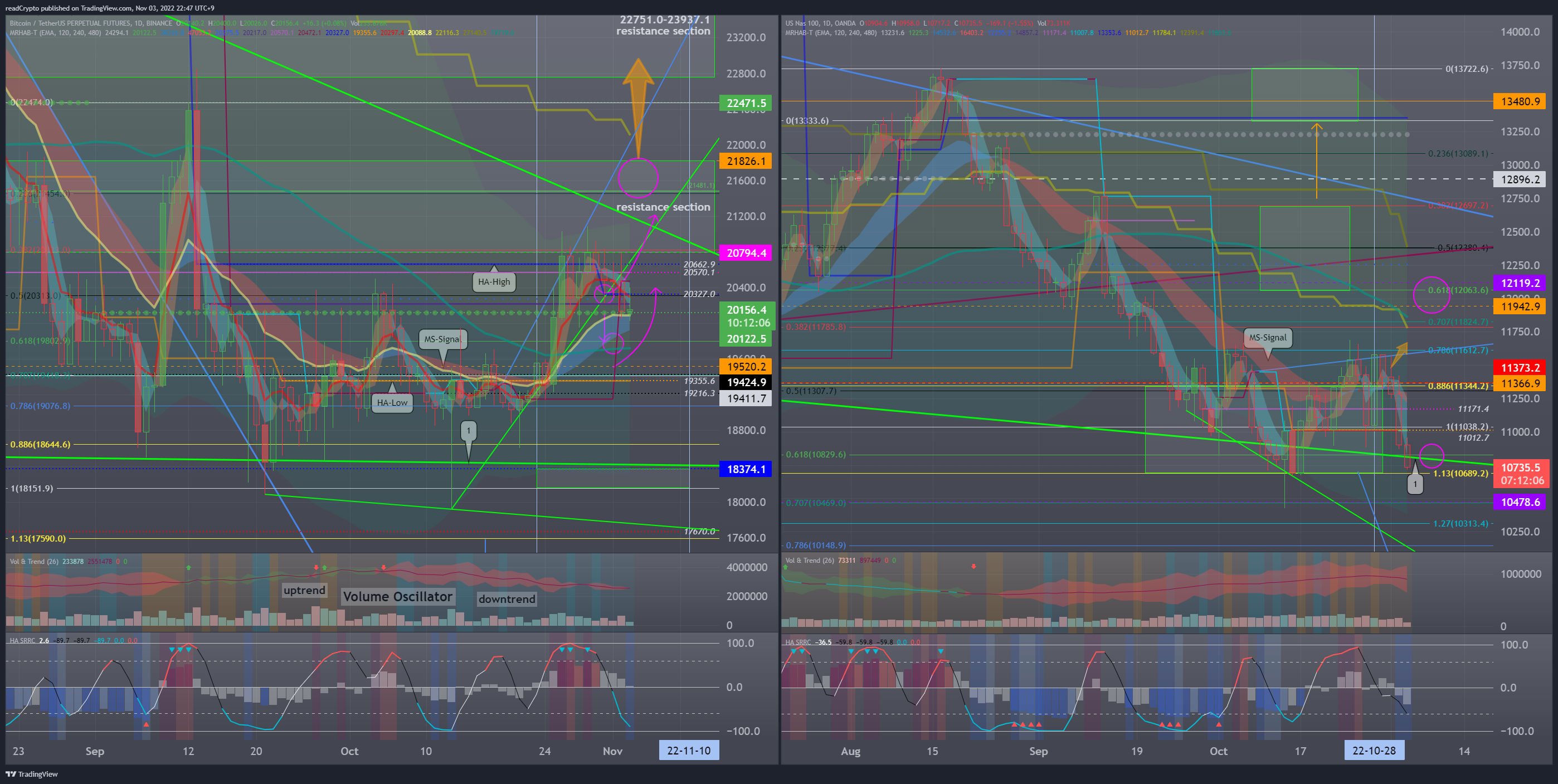
Task: Click the 0.786(19076.8) Fibonacci label
Action: click(40, 405)
